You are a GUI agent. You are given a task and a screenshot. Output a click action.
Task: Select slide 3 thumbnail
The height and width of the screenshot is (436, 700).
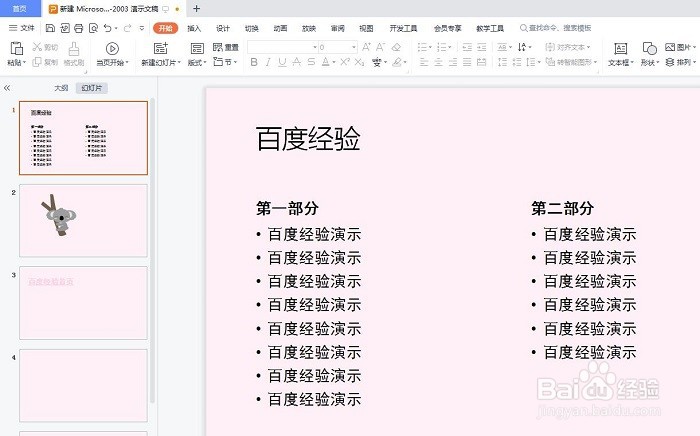(83, 303)
